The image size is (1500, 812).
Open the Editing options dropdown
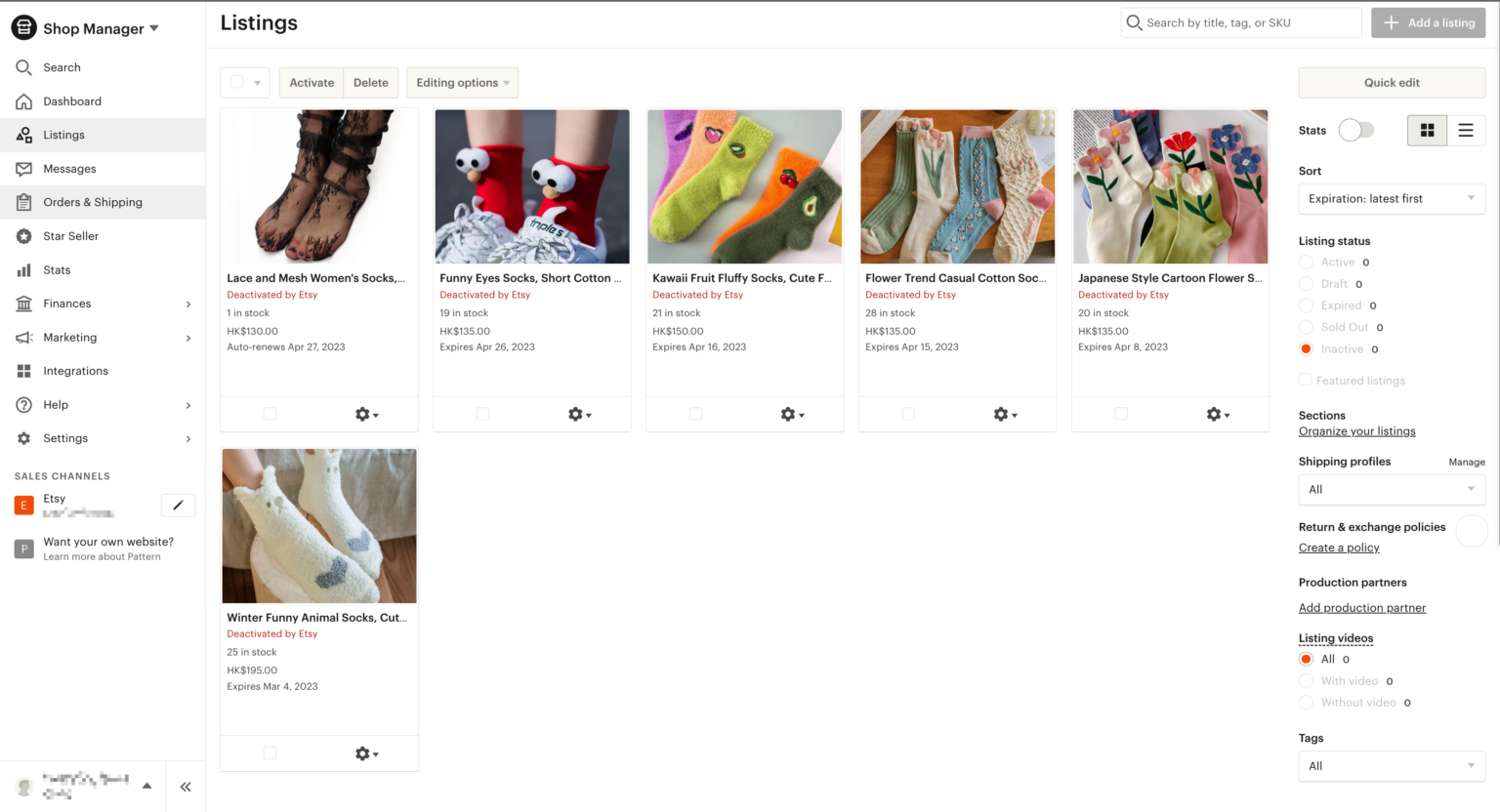[x=462, y=82]
